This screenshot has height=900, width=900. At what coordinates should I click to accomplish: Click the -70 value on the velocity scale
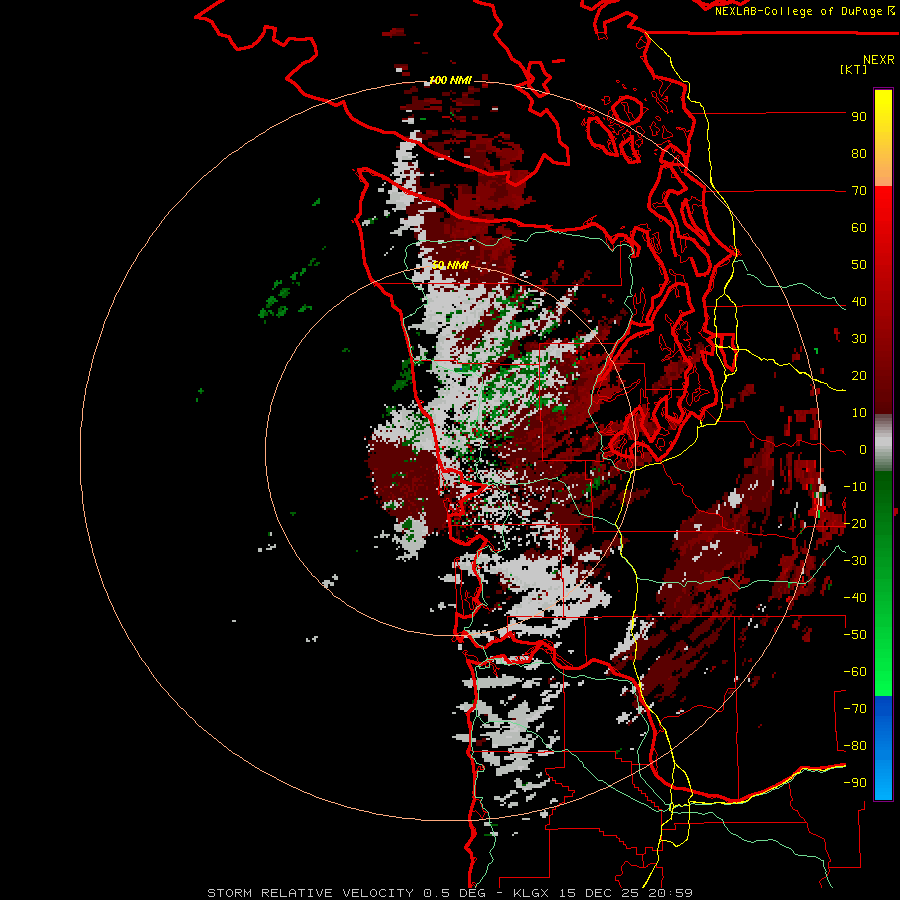pos(855,709)
